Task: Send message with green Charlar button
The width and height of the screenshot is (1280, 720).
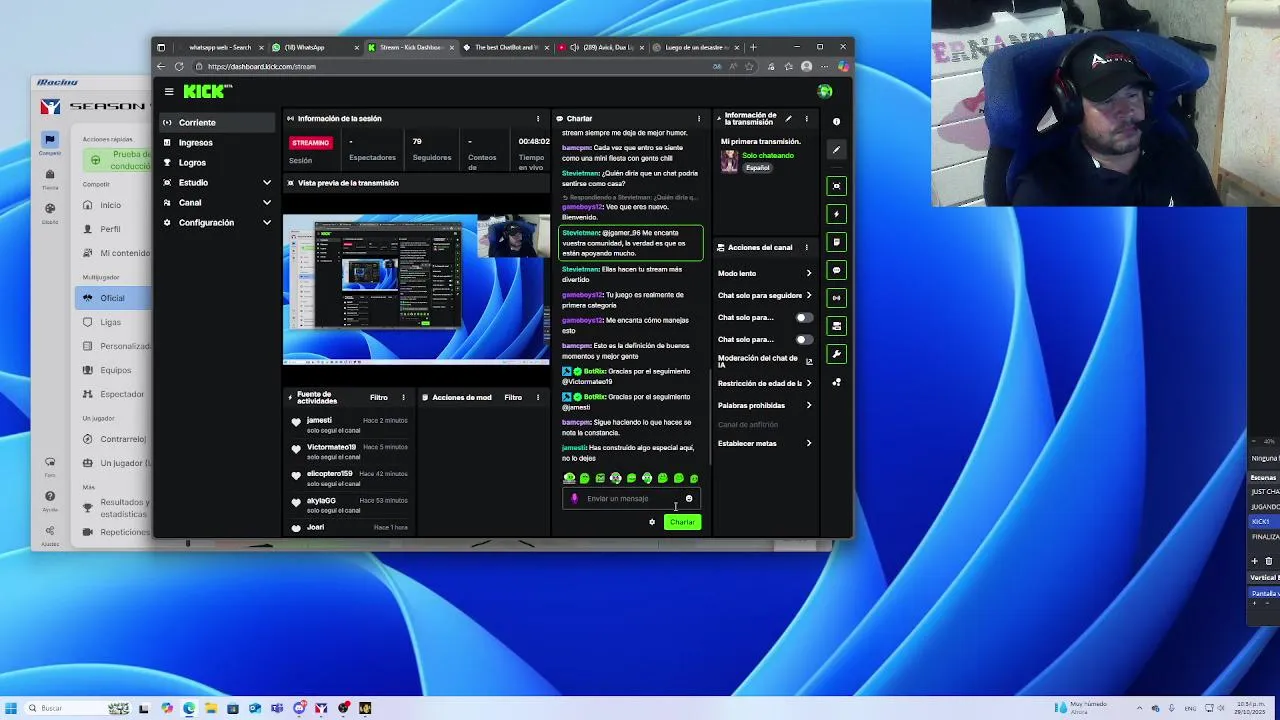Action: coord(682,522)
